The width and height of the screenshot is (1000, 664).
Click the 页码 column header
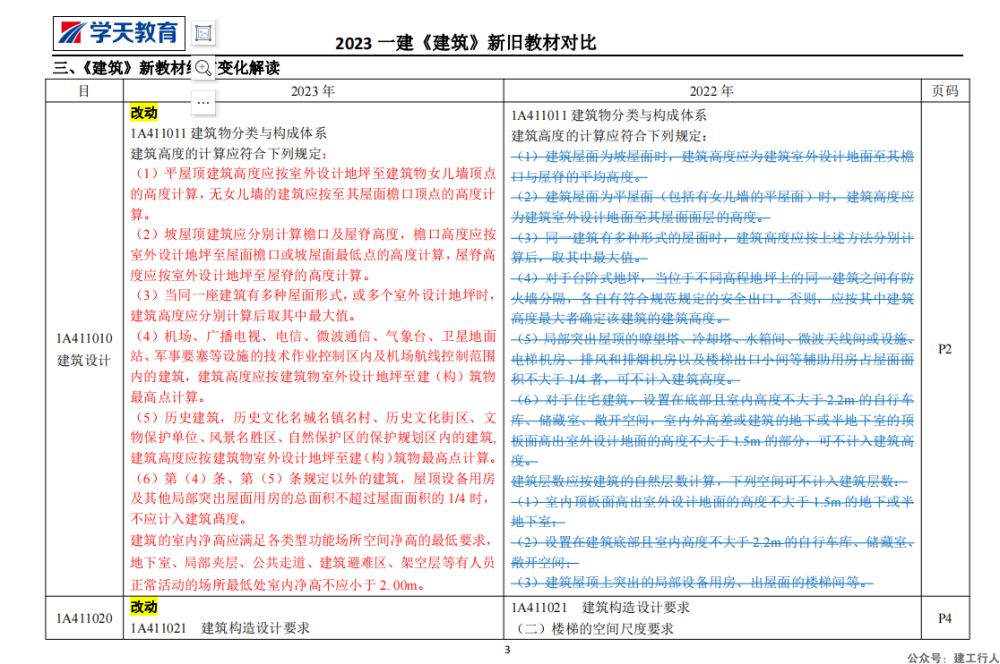(945, 91)
